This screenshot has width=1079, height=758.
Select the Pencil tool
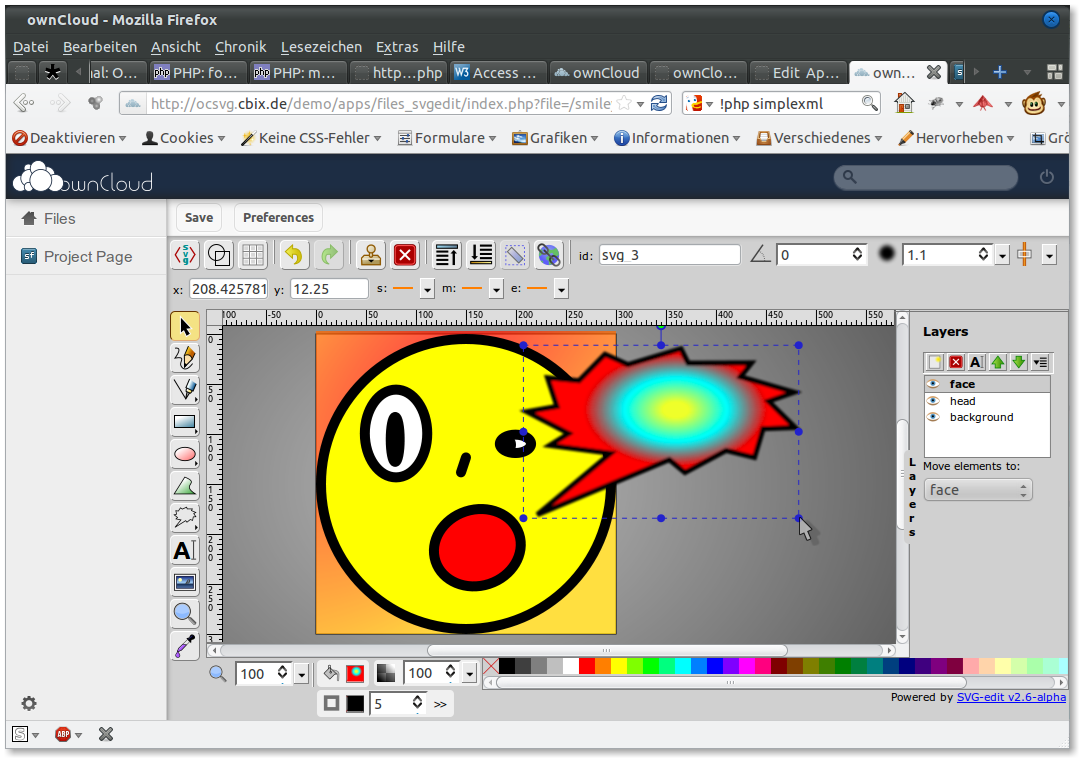(x=184, y=357)
